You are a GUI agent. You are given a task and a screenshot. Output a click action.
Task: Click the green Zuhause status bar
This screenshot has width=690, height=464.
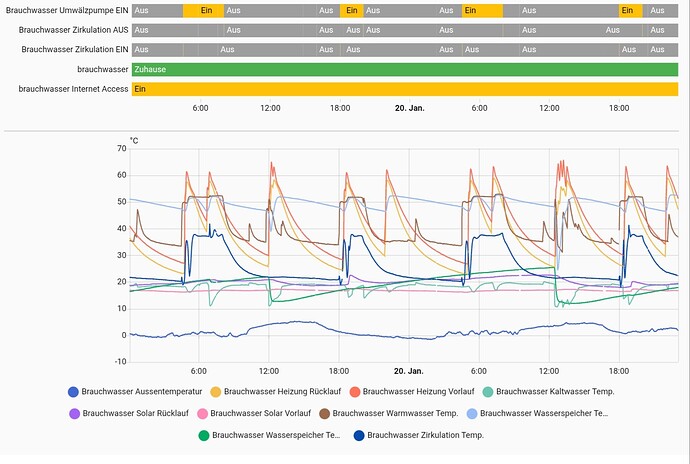pos(404,69)
